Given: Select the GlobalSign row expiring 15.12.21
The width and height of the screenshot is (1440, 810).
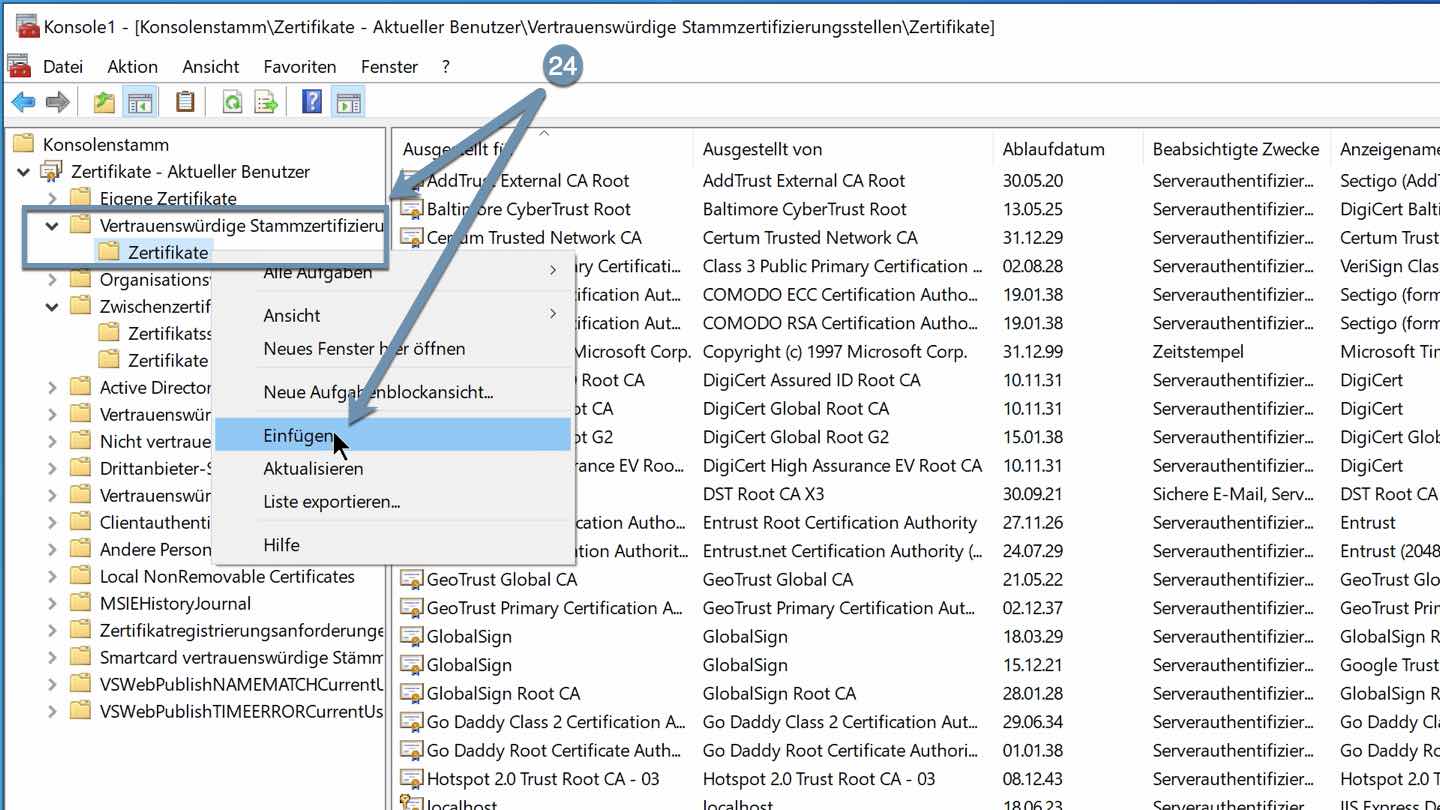Looking at the screenshot, I should tap(469, 665).
